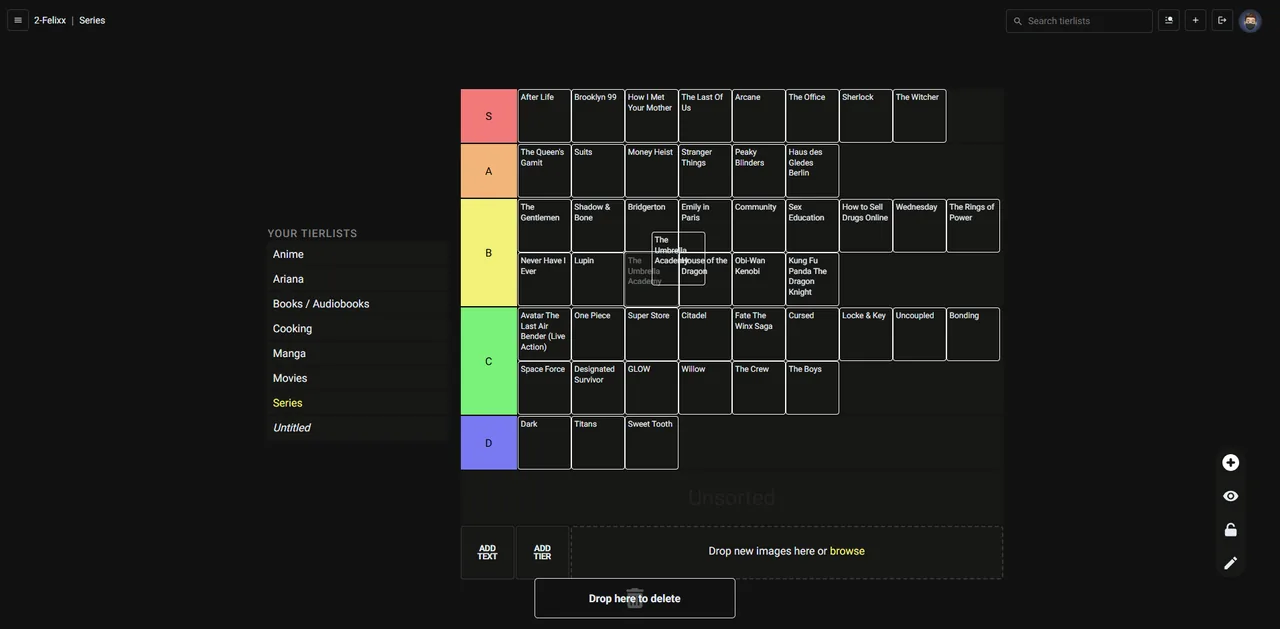Select the Wednesday card
This screenshot has width=1280, height=629.
(x=920, y=226)
